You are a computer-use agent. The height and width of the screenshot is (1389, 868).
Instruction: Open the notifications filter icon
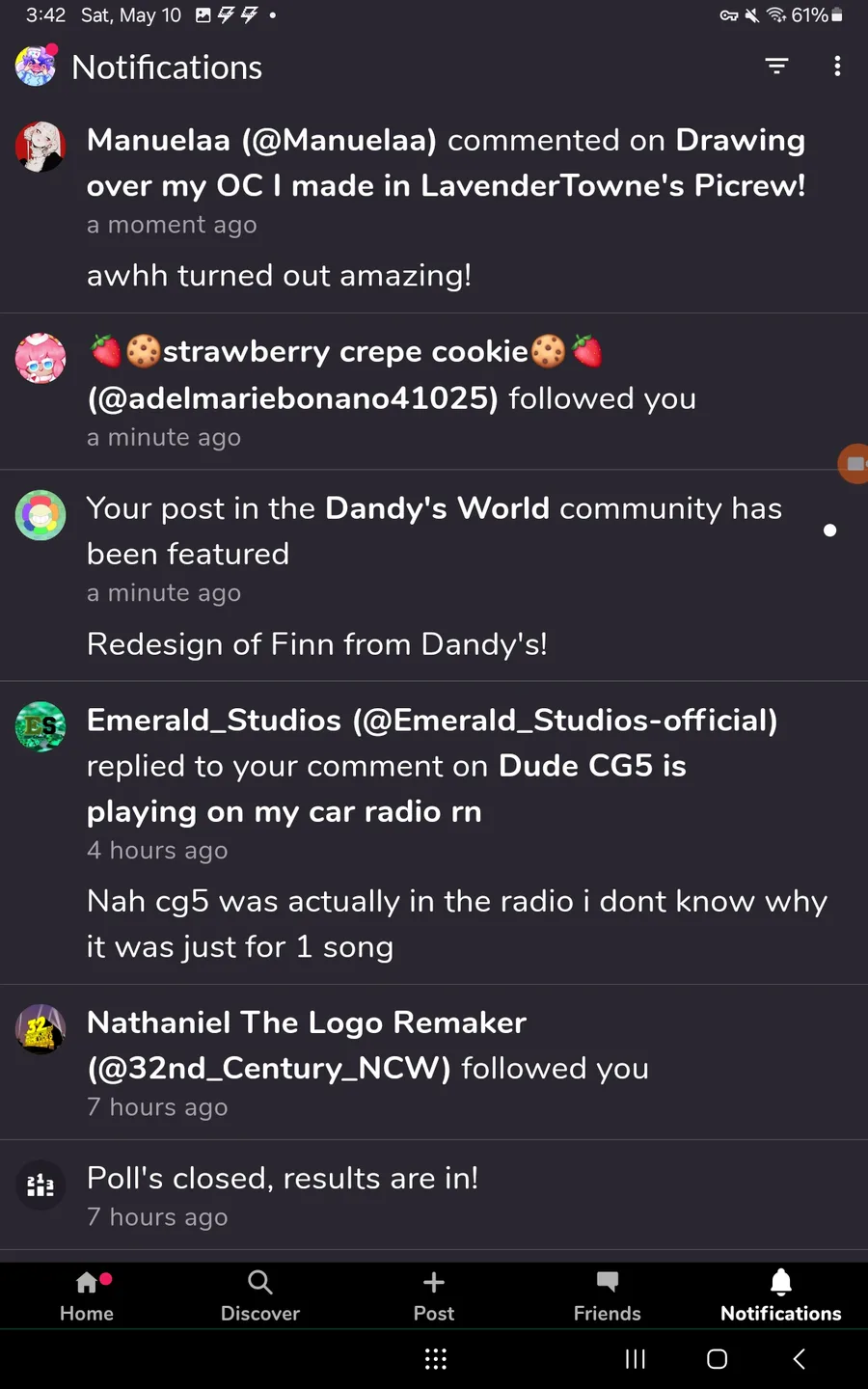(776, 66)
